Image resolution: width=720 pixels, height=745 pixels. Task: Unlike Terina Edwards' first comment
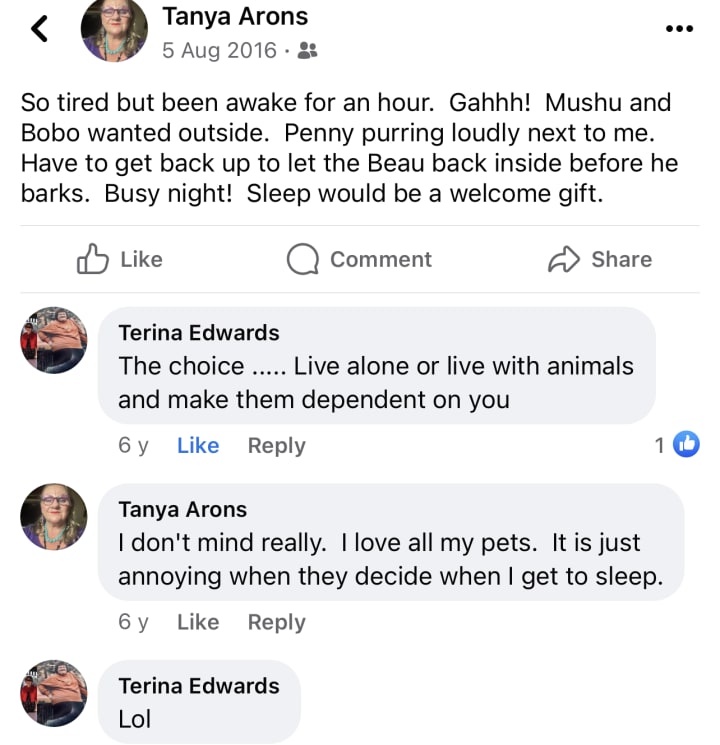coord(198,446)
